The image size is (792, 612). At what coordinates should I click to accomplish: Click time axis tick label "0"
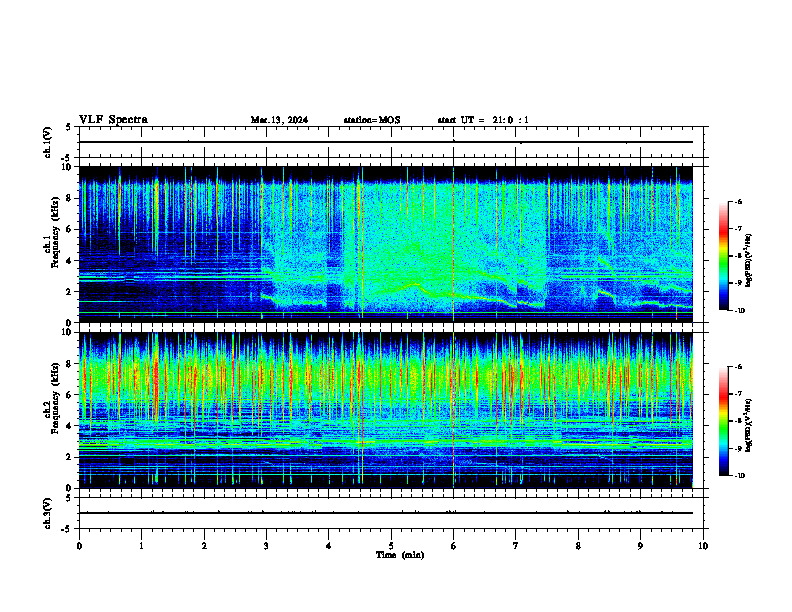pyautogui.click(x=79, y=546)
